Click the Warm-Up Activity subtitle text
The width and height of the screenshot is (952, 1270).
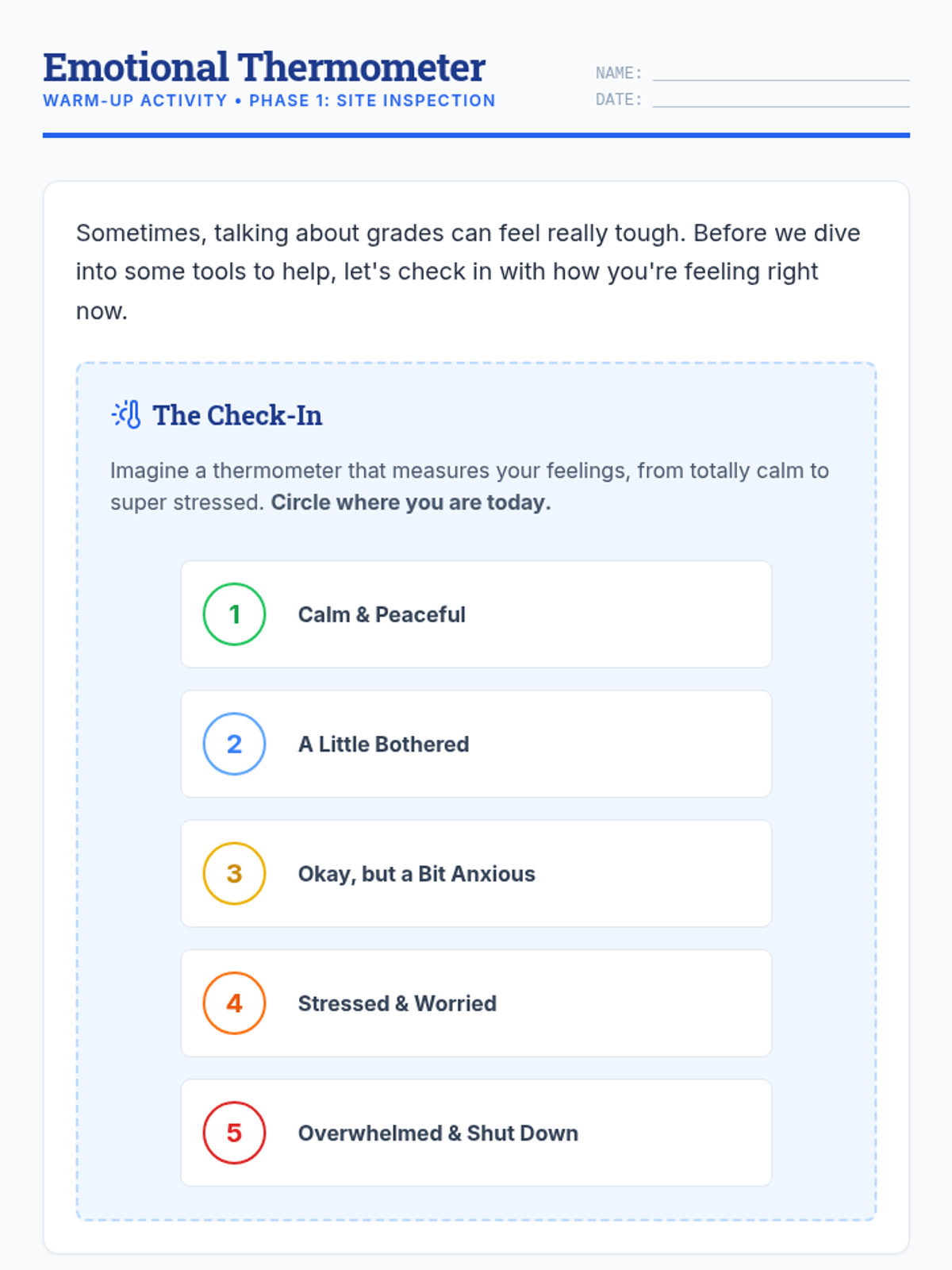pos(269,101)
